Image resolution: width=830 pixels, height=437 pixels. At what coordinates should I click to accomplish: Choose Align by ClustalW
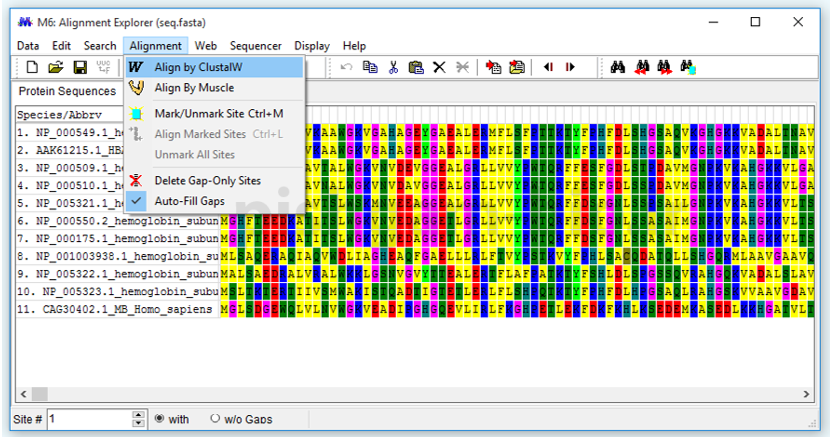[x=198, y=67]
